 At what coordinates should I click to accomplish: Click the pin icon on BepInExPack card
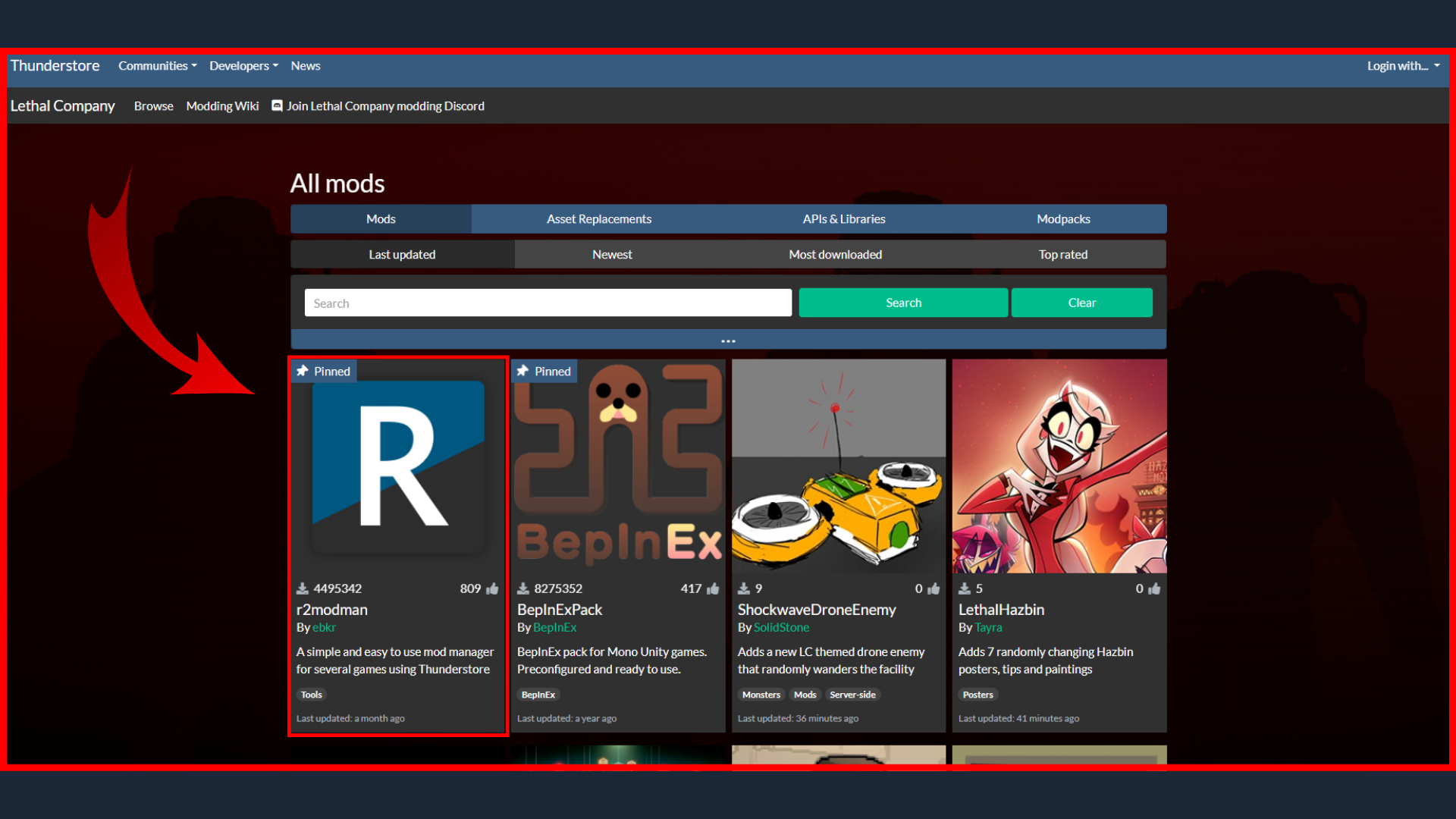point(522,371)
